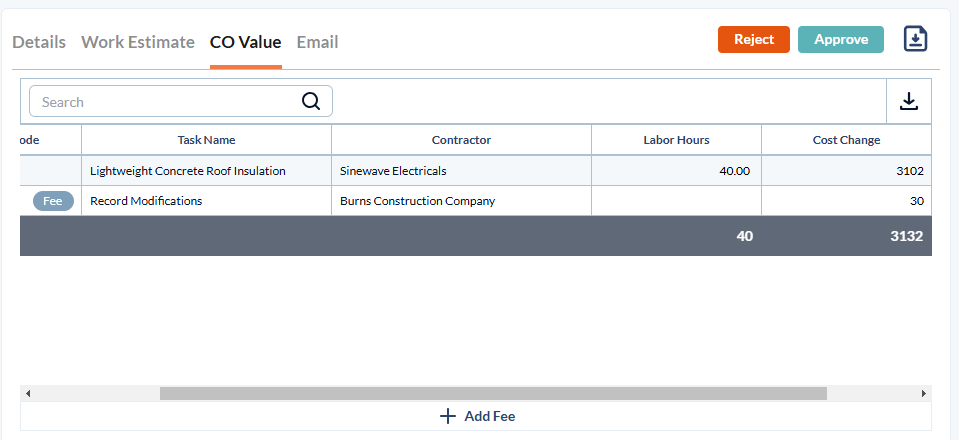Click the download table icon
Image resolution: width=959 pixels, height=440 pixels.
pyautogui.click(x=908, y=101)
